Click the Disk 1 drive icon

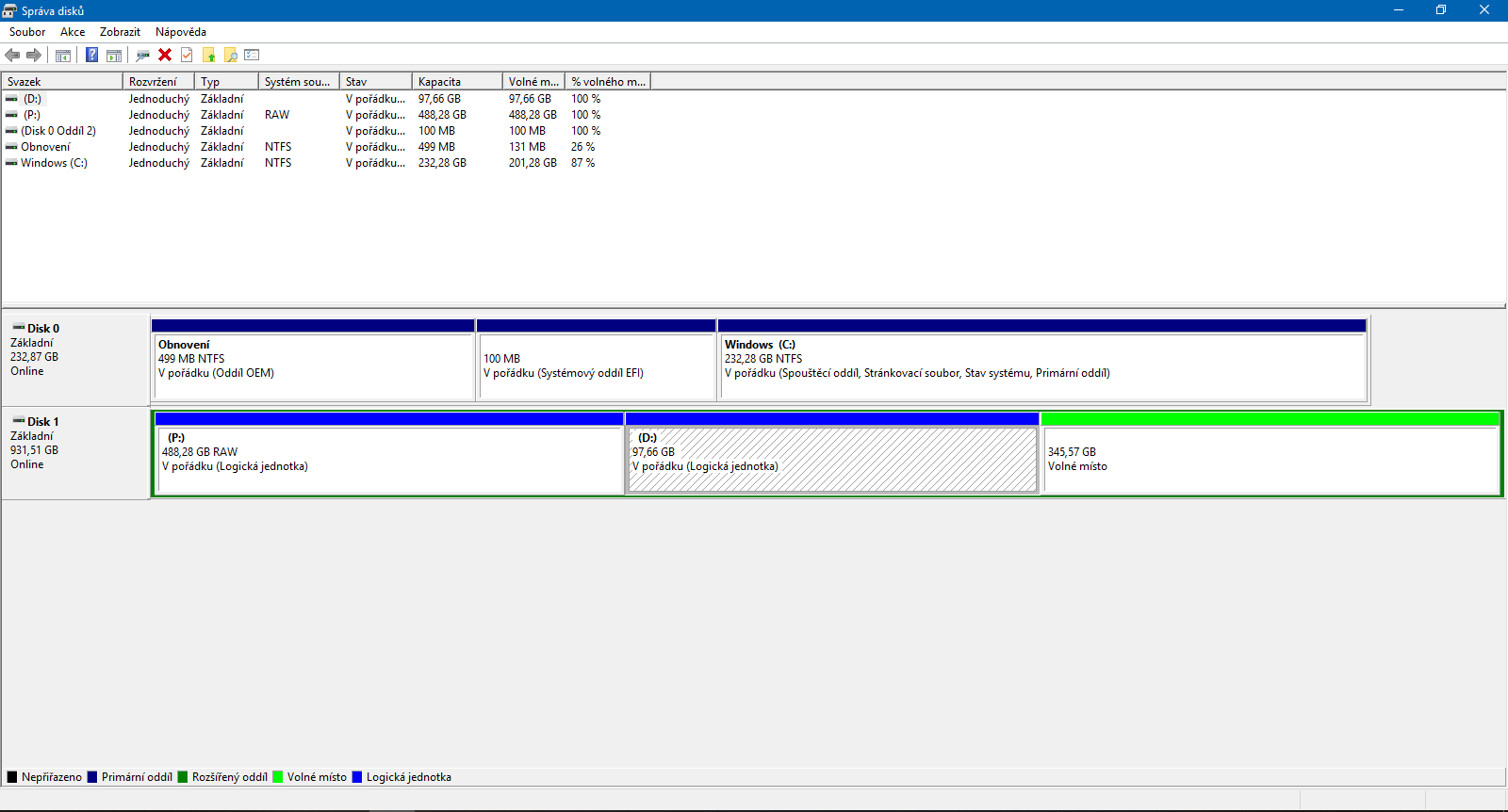click(18, 421)
